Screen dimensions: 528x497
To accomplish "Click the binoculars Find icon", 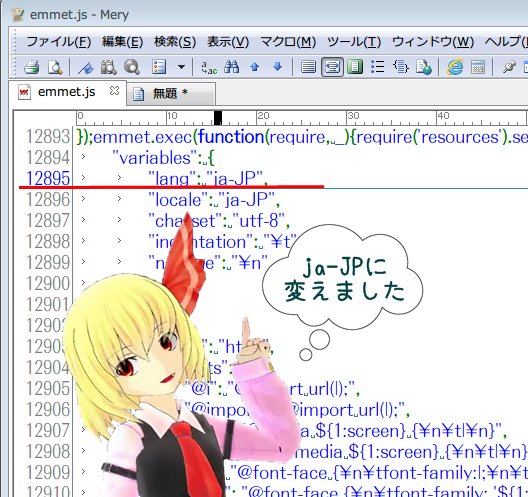I will tap(232, 67).
